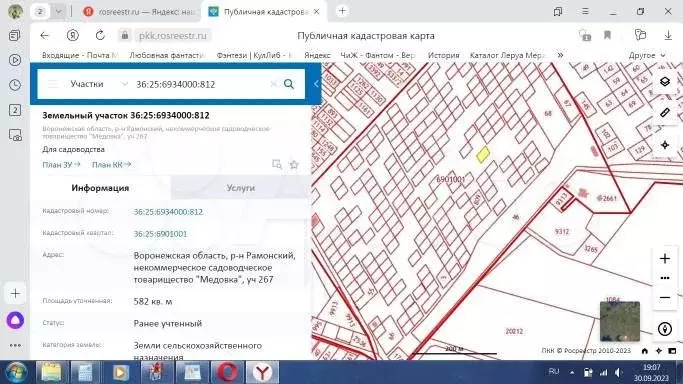Viewport: 683px width, 384px height.
Task: Open the browser main menu
Action: click(x=585, y=11)
